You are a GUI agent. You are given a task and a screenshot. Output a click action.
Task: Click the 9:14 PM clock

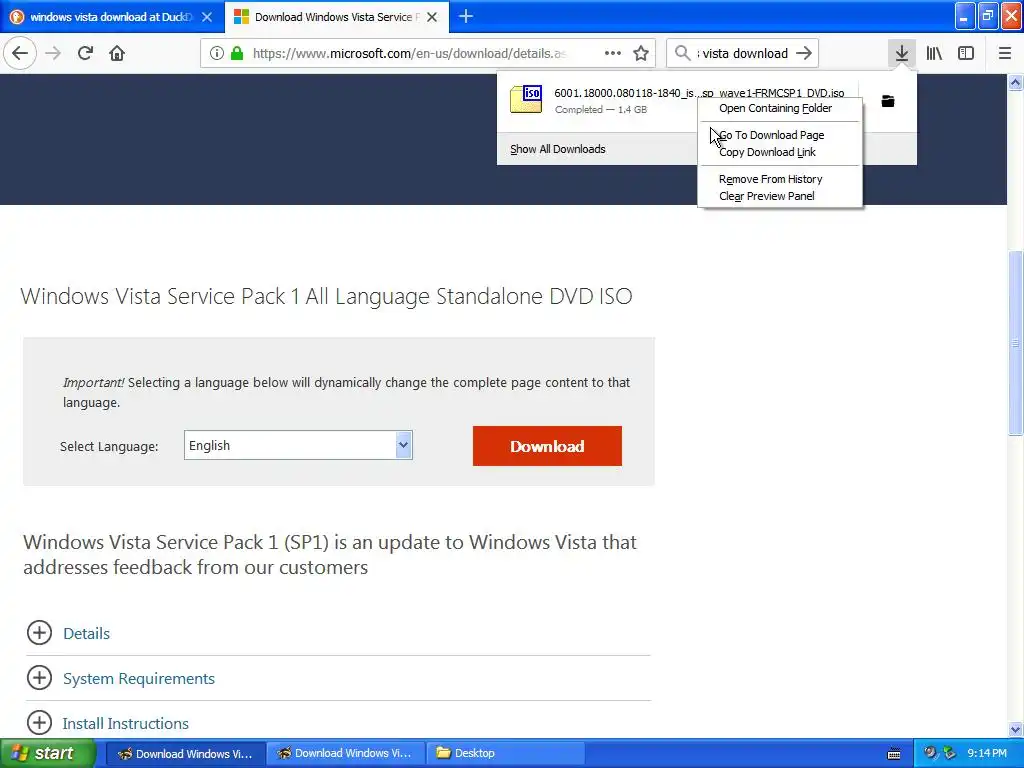coord(987,754)
